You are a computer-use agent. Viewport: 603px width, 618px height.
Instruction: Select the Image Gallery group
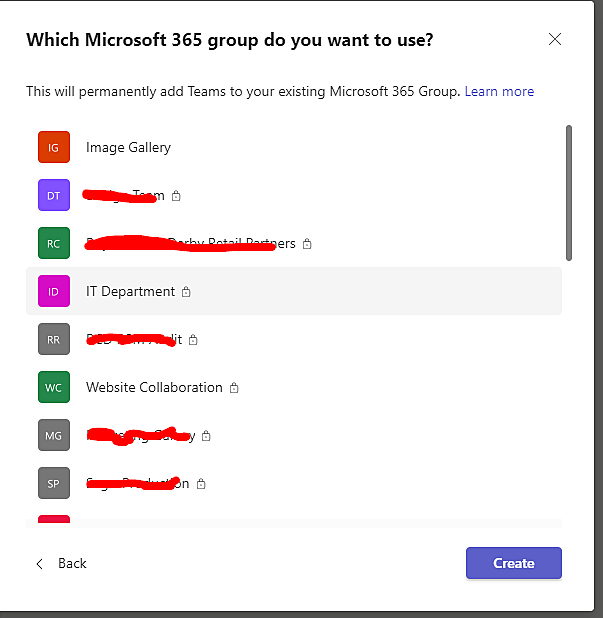tap(128, 147)
